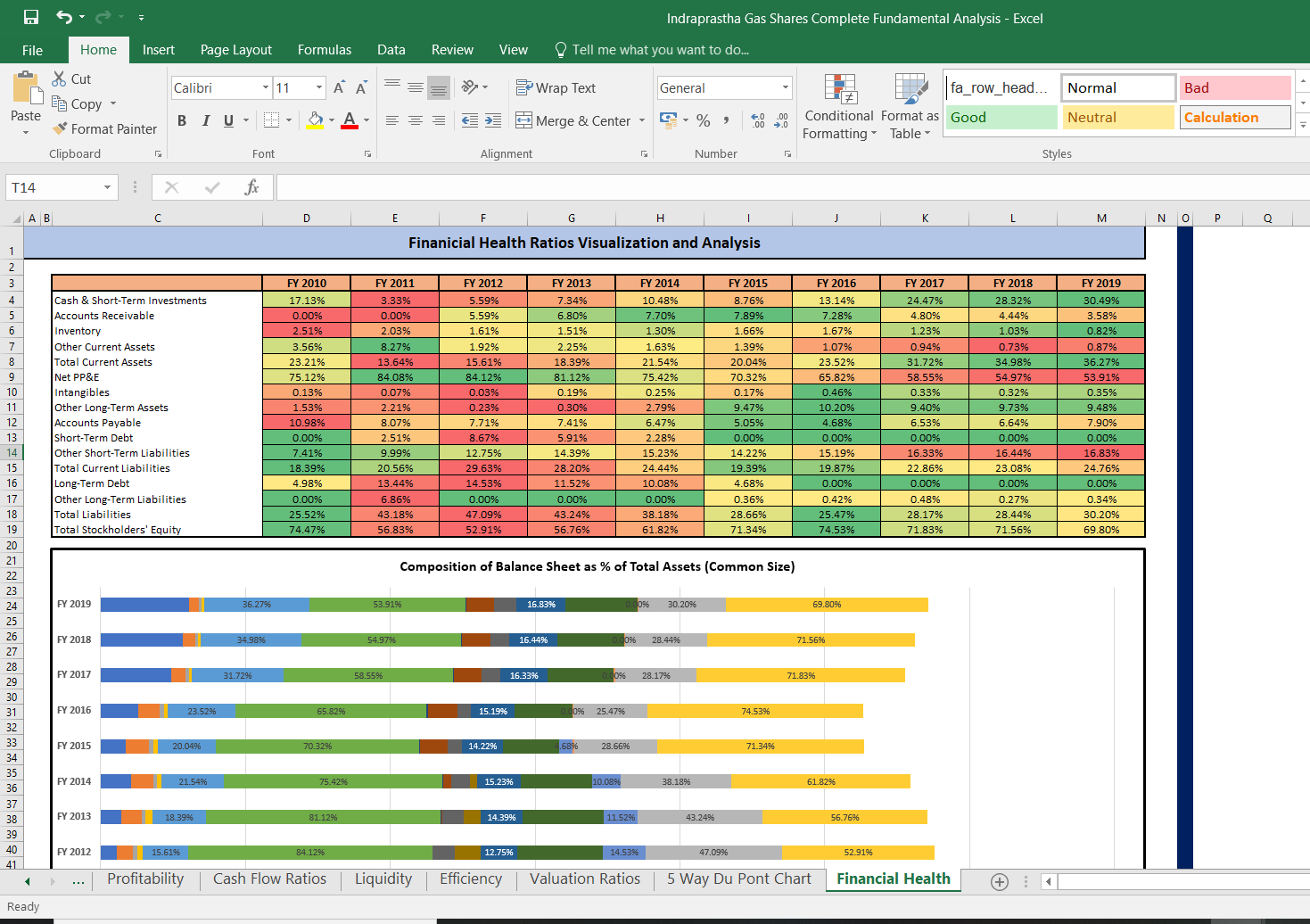
Task: Click the Increase Decimal icon
Action: 758,120
